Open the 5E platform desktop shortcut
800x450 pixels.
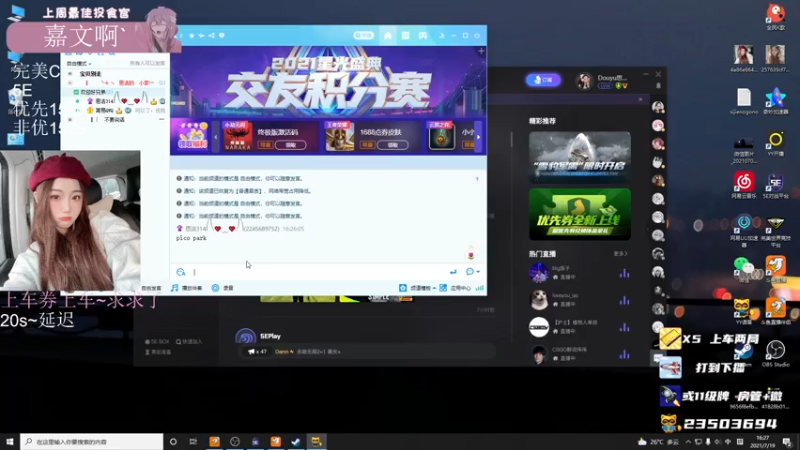coord(776,185)
